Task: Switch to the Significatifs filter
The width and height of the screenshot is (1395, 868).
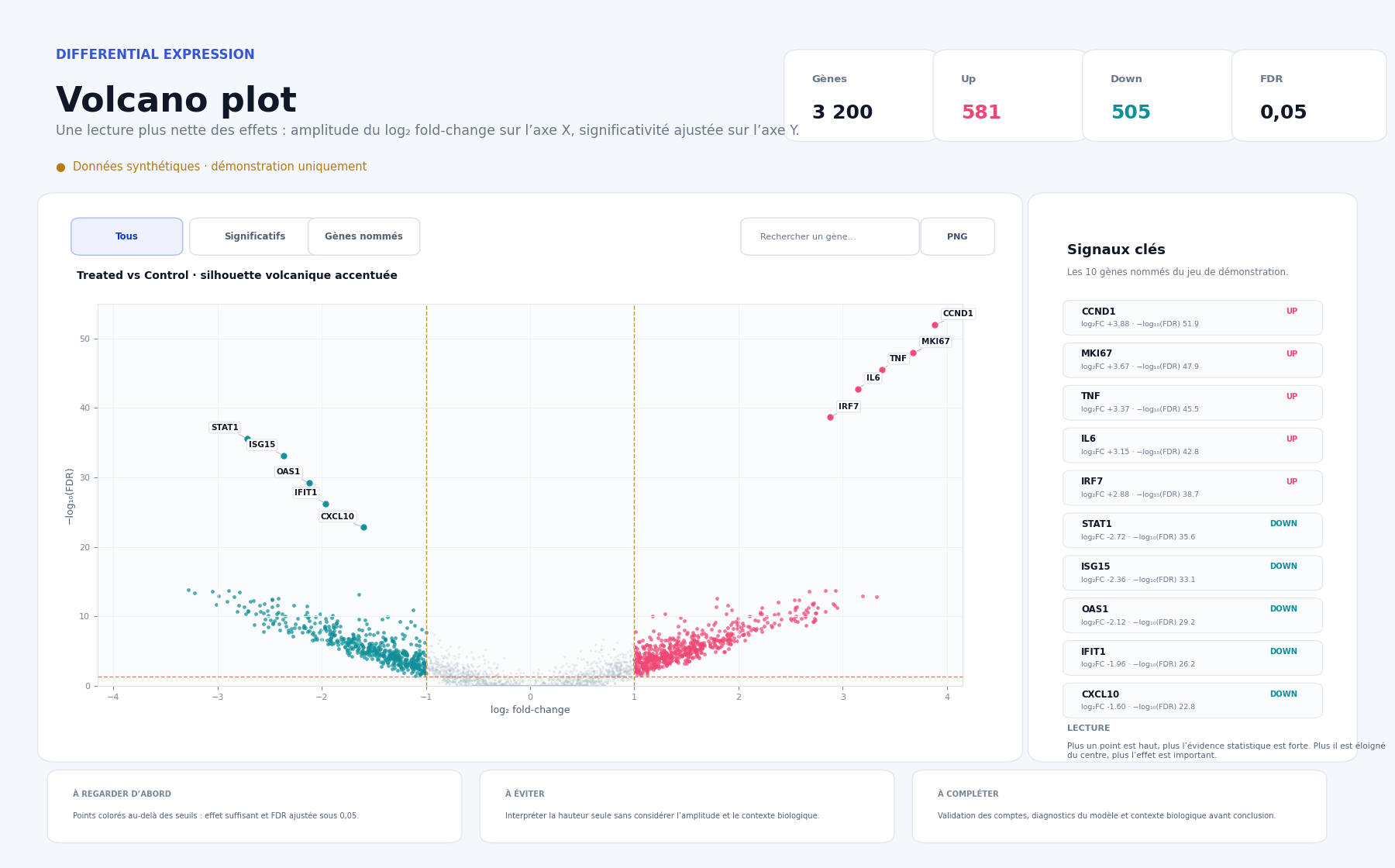Action: pyautogui.click(x=254, y=236)
